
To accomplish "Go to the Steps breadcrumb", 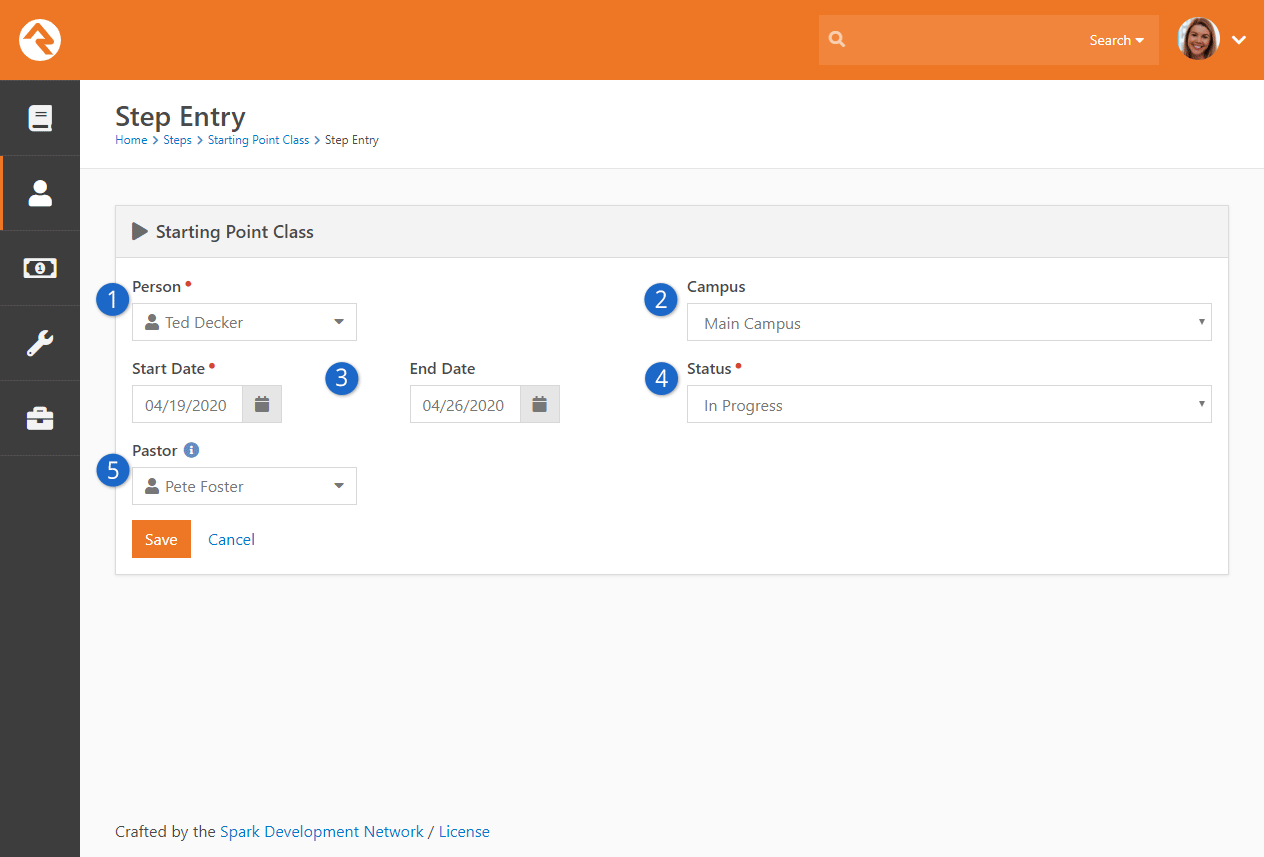I will pos(177,140).
